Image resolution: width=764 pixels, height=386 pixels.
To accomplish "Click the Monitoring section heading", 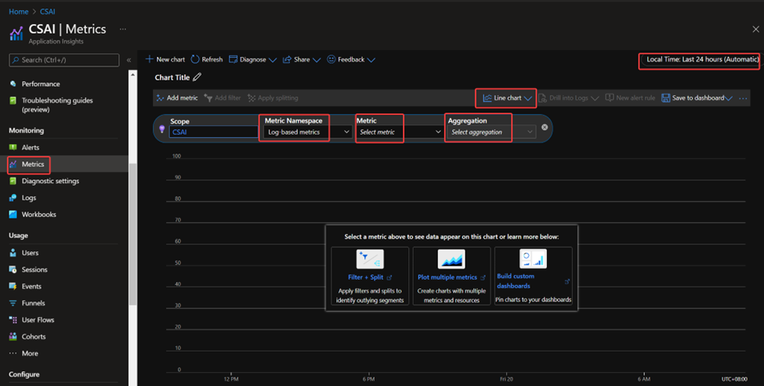I will 26,131.
